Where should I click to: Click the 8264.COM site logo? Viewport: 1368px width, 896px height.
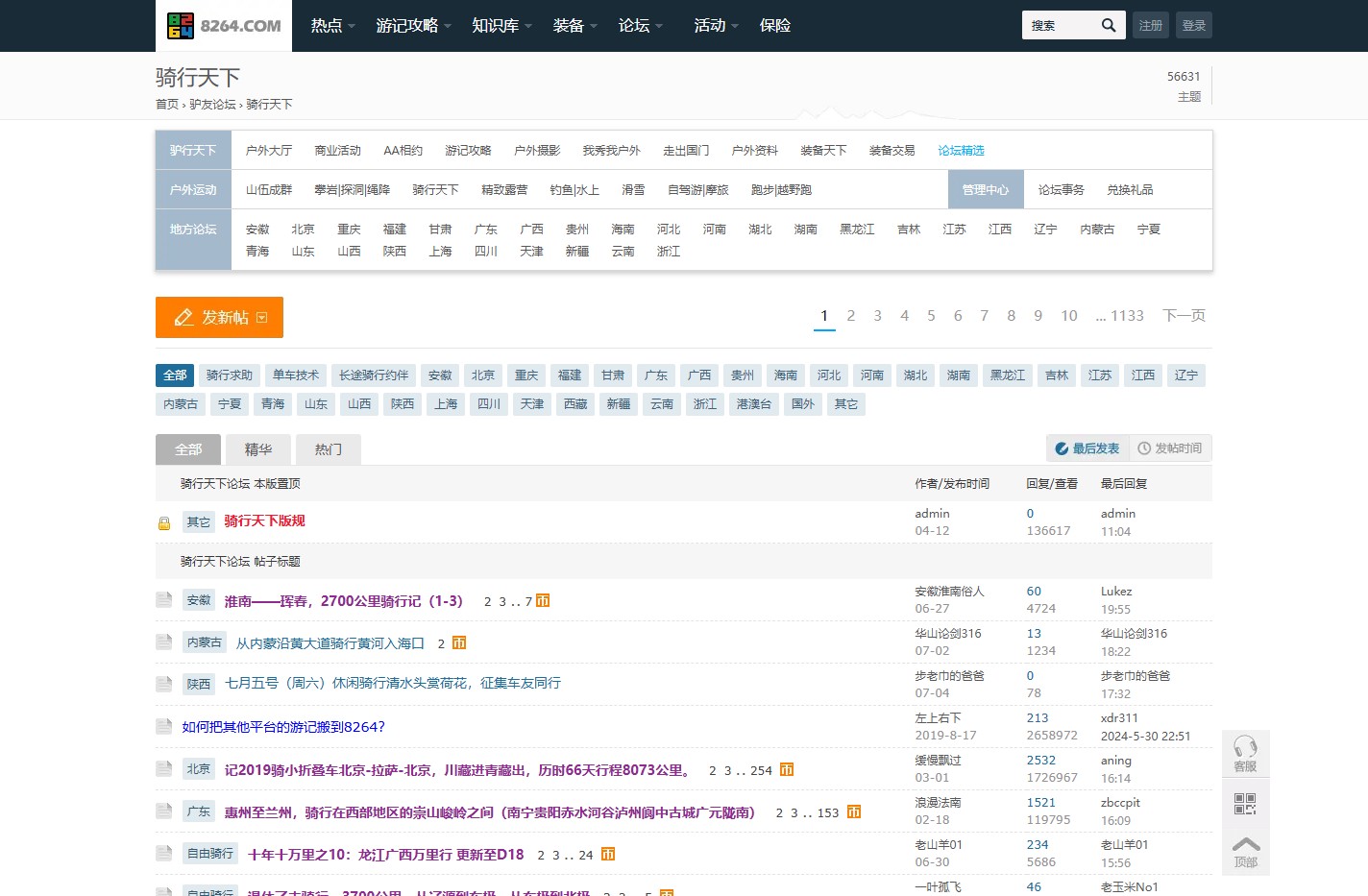coord(224,26)
